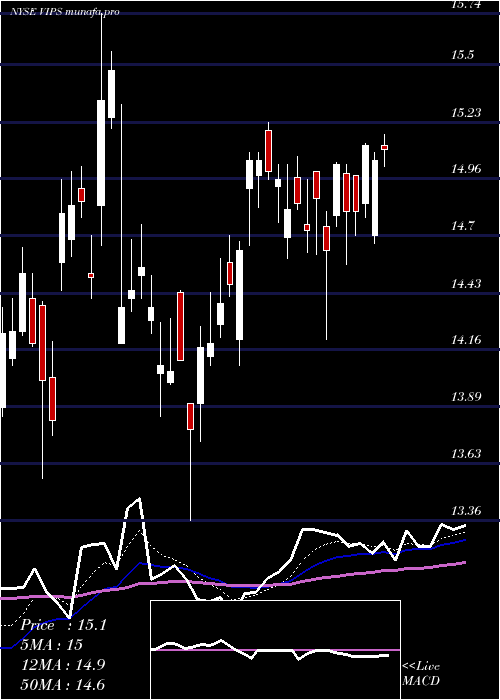The height and width of the screenshot is (700, 500).
Task: Click the 'Price : 15.1' readout
Action: coord(63,625)
